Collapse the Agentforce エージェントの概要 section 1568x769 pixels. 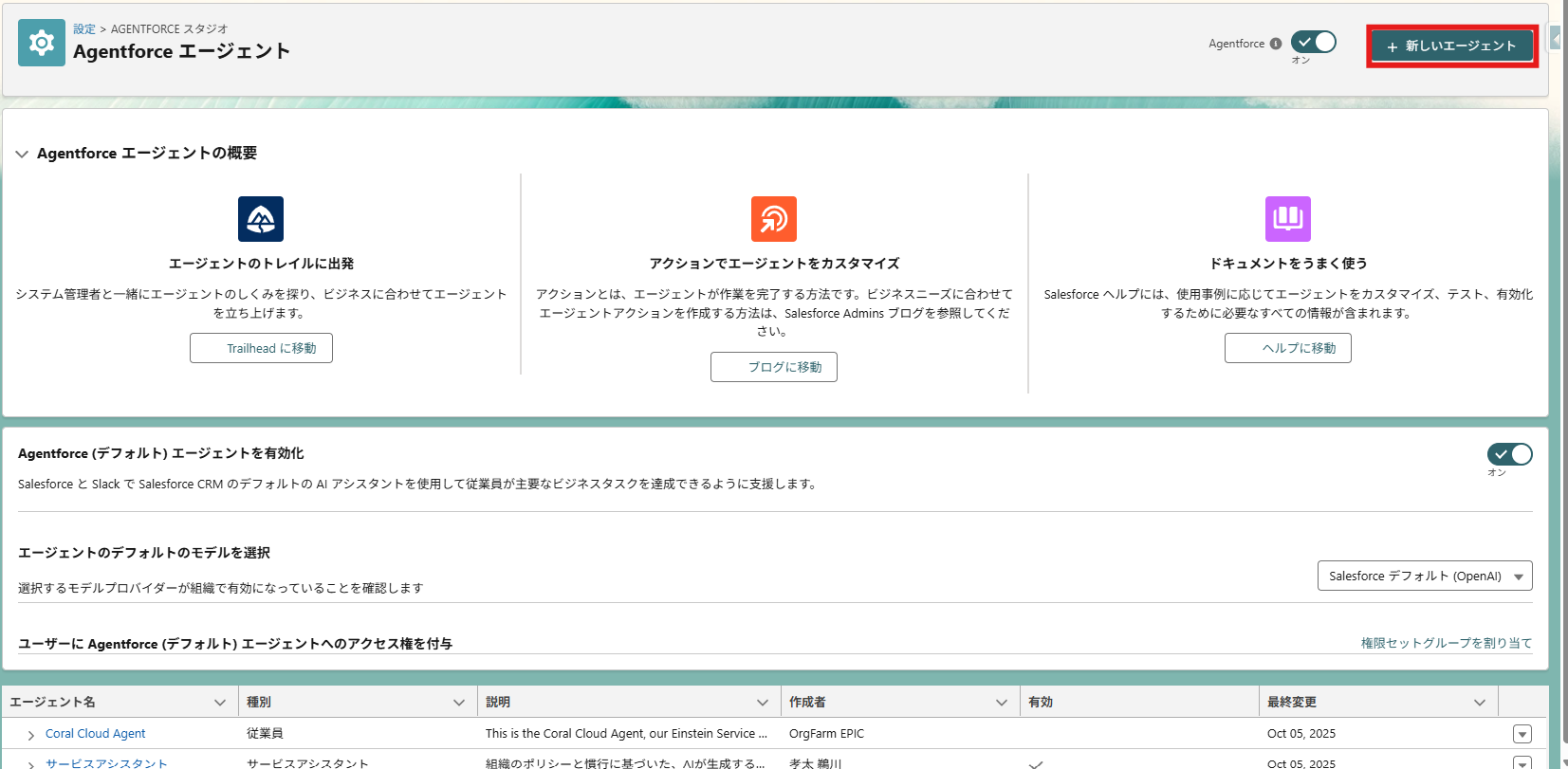[x=22, y=154]
